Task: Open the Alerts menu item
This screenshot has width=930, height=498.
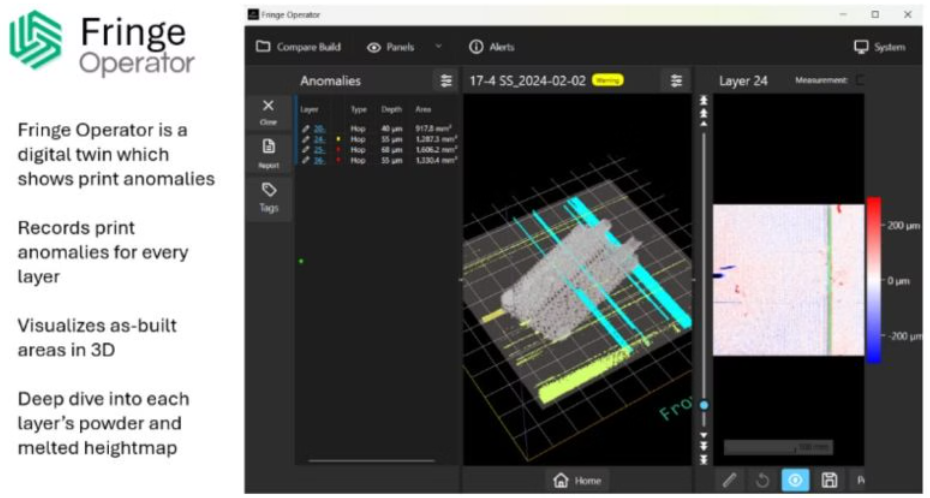Action: [492, 47]
